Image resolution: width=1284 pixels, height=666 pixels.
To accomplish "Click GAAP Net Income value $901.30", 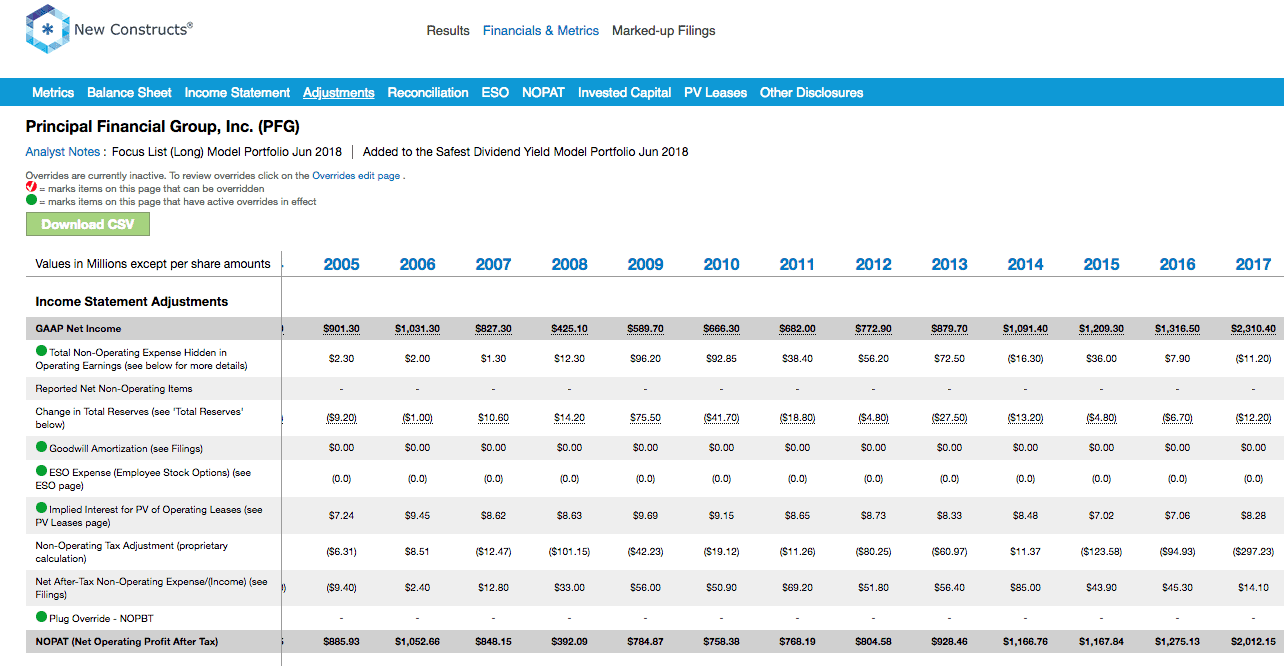I will 341,329.
